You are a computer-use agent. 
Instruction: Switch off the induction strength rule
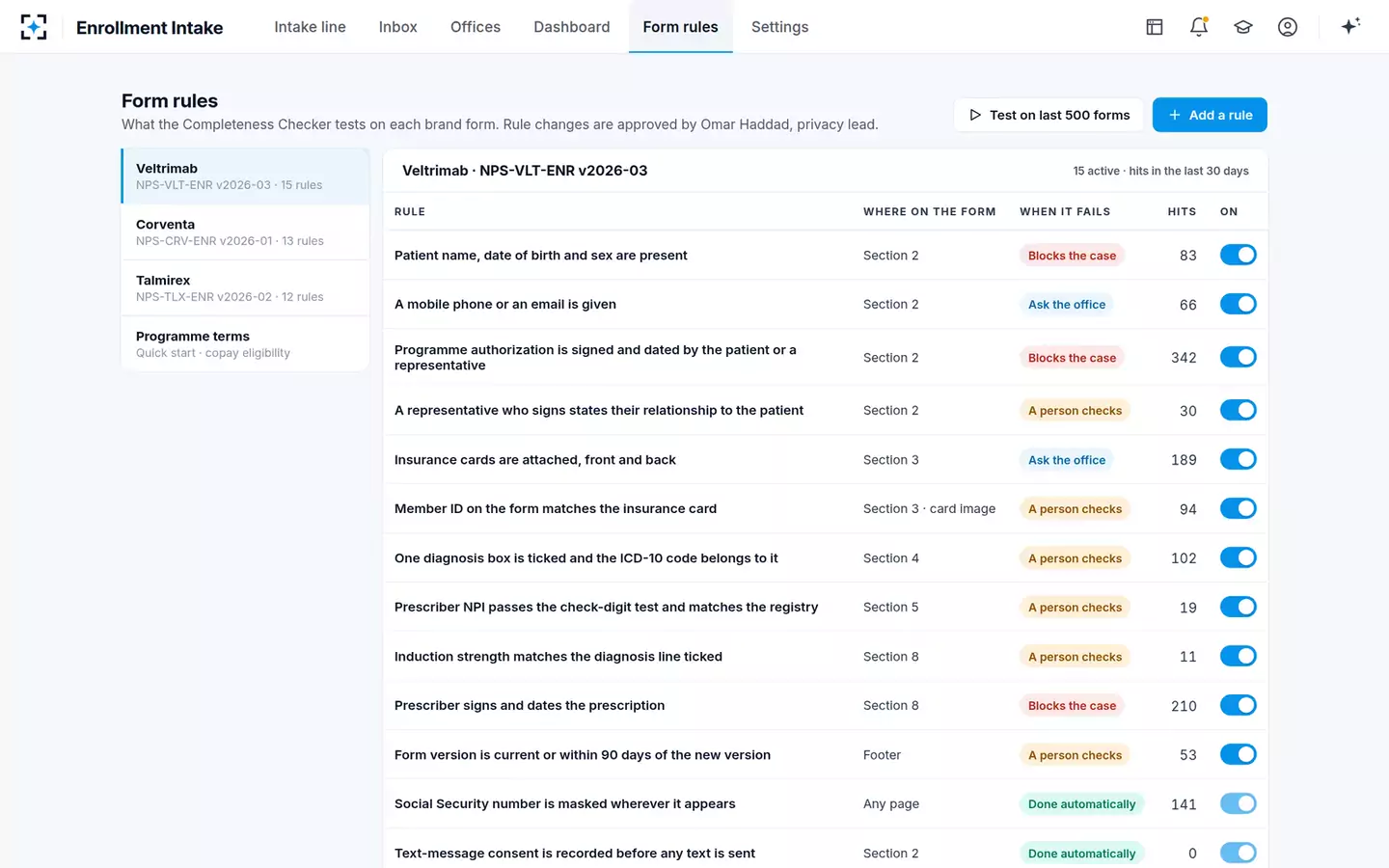pyautogui.click(x=1239, y=656)
